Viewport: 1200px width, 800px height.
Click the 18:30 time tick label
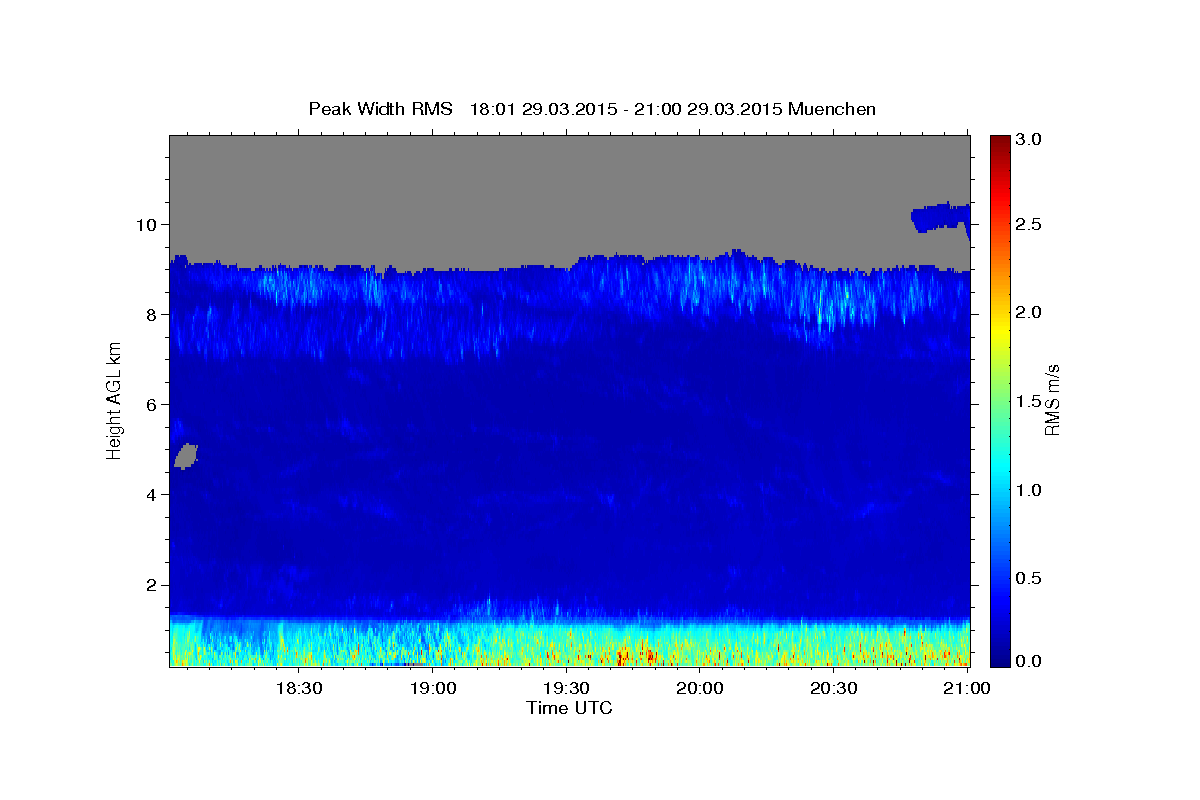tap(299, 688)
